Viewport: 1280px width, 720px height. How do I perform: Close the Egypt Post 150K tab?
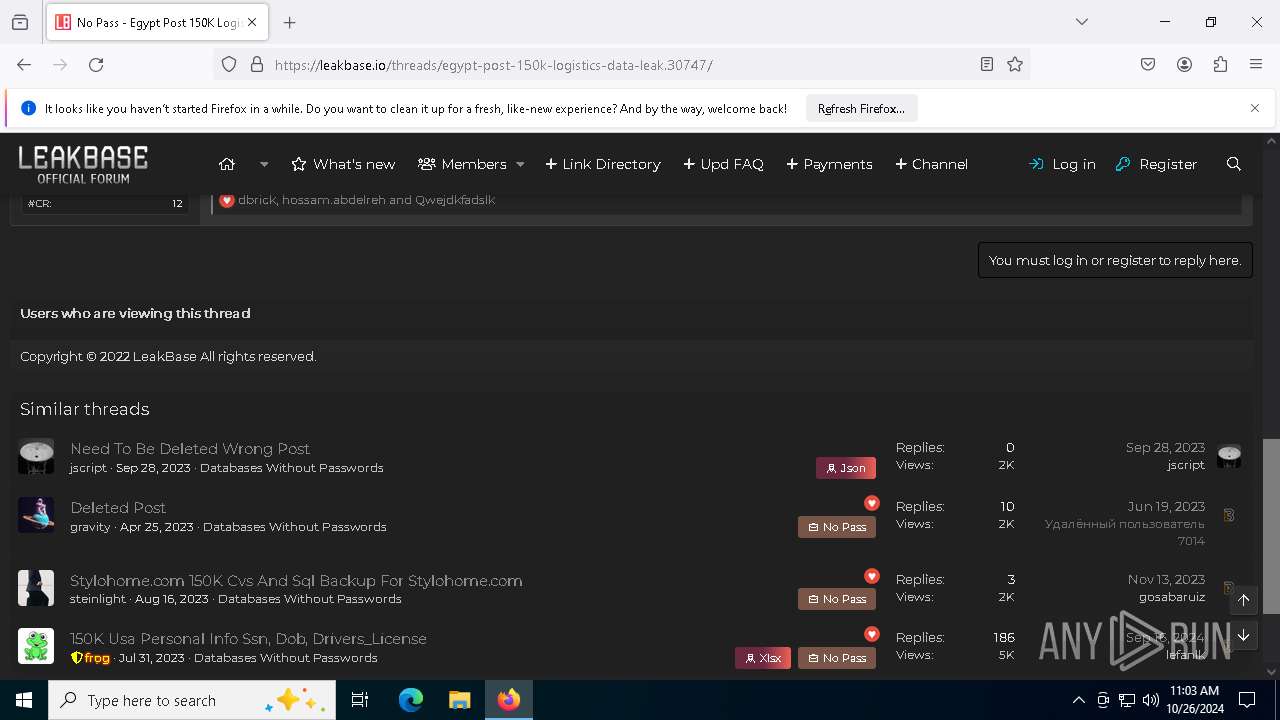click(x=252, y=22)
